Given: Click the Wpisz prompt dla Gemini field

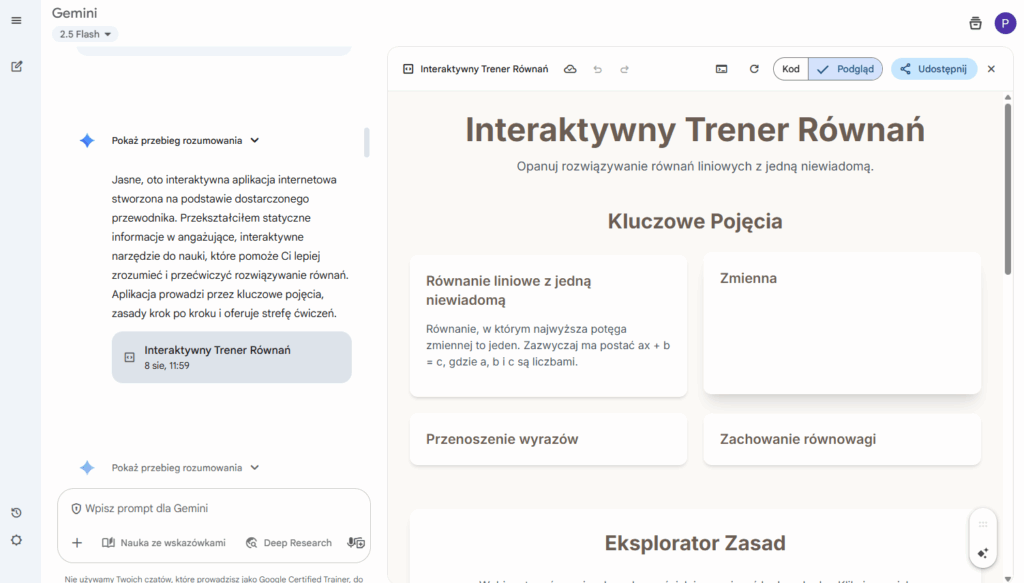Looking at the screenshot, I should tap(215, 509).
